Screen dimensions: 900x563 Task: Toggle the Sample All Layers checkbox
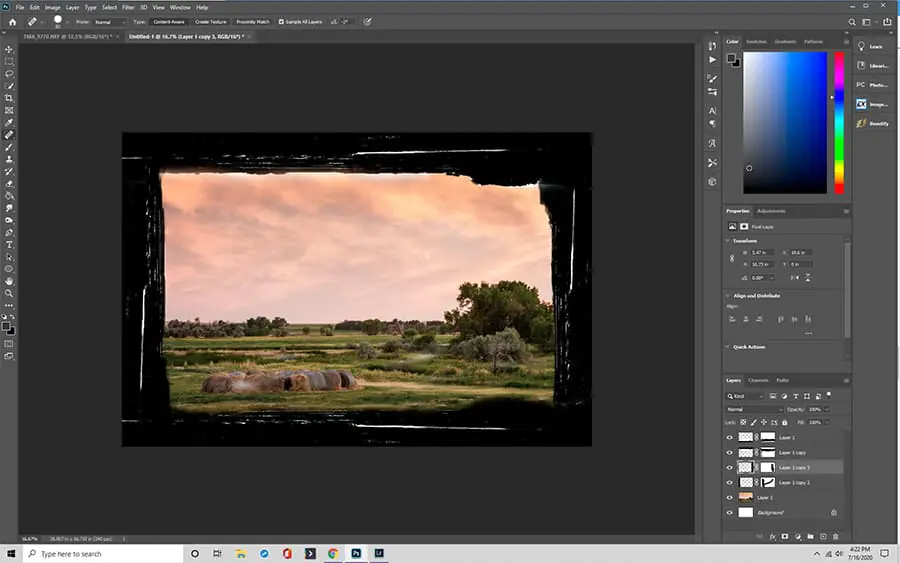[281, 22]
